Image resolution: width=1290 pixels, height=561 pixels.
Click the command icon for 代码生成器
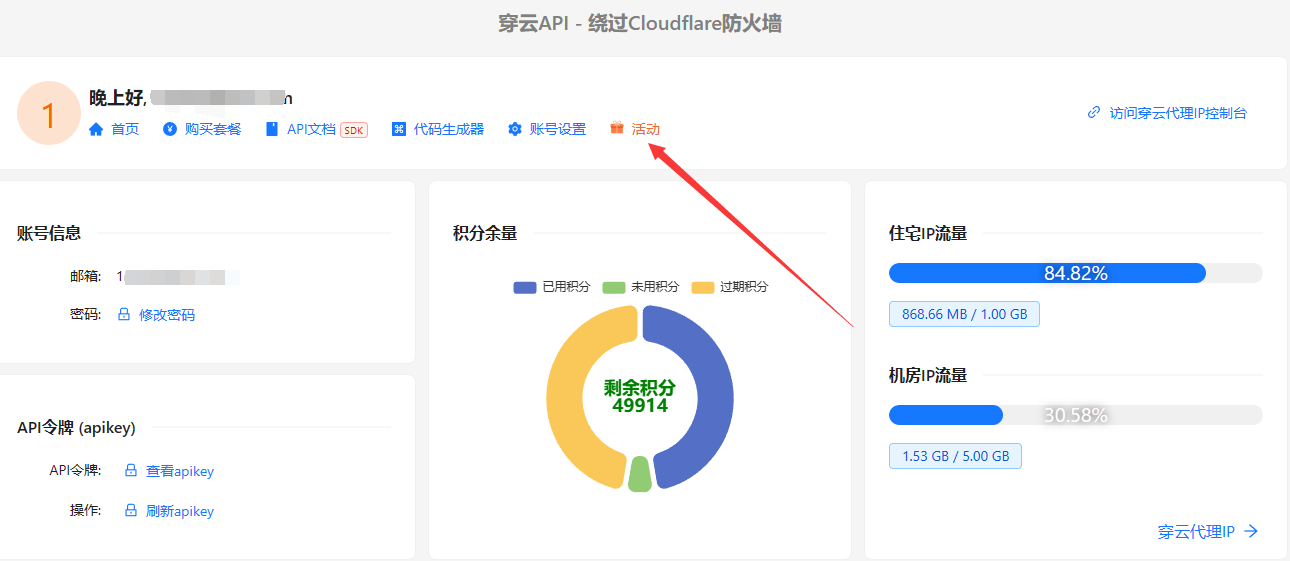pyautogui.click(x=399, y=129)
